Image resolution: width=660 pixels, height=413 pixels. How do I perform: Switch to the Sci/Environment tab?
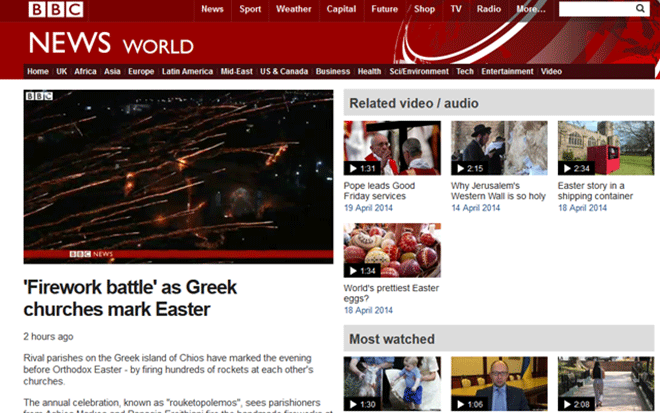click(419, 72)
